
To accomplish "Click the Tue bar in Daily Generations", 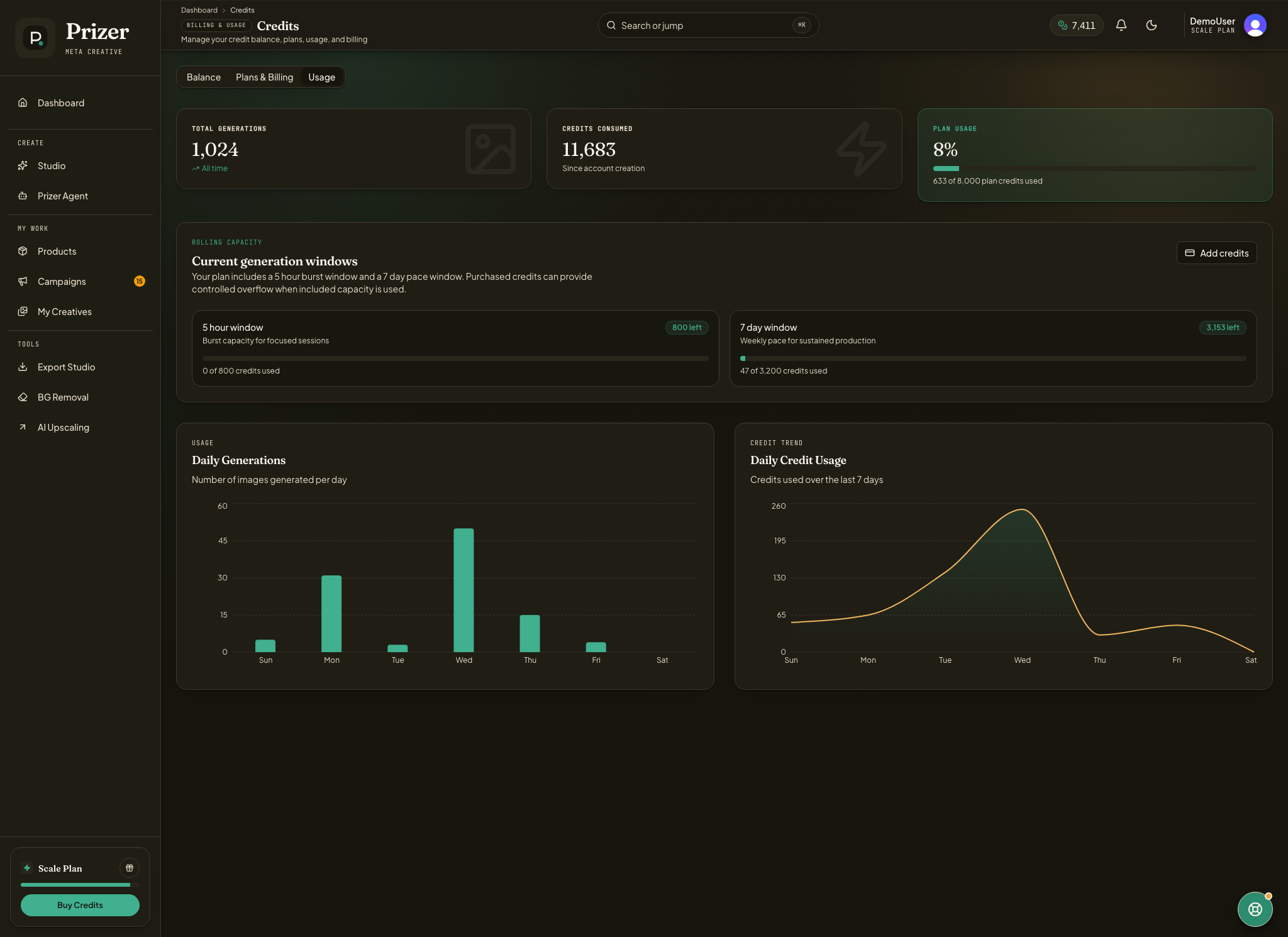I will point(397,648).
